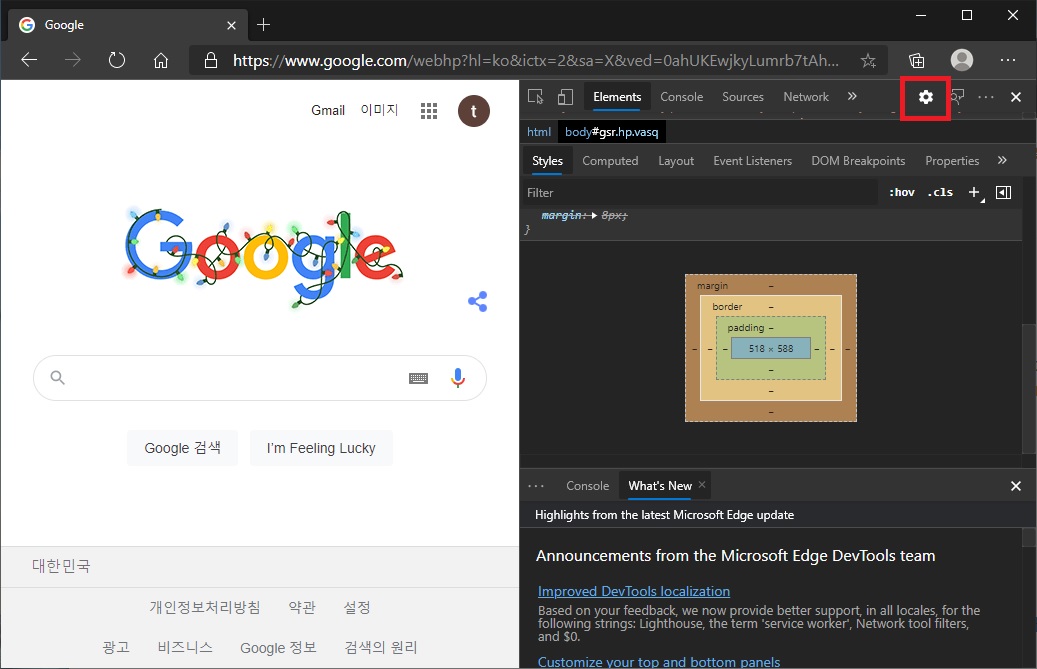The width and height of the screenshot is (1037, 669).
Task: Open the on-screen keyboard input tool
Action: 418,378
